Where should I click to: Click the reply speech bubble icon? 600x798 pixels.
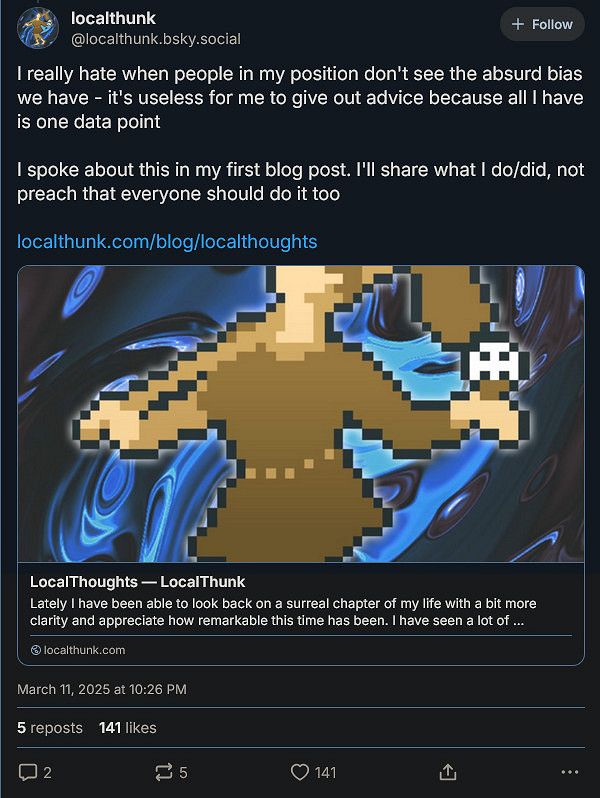[27, 772]
